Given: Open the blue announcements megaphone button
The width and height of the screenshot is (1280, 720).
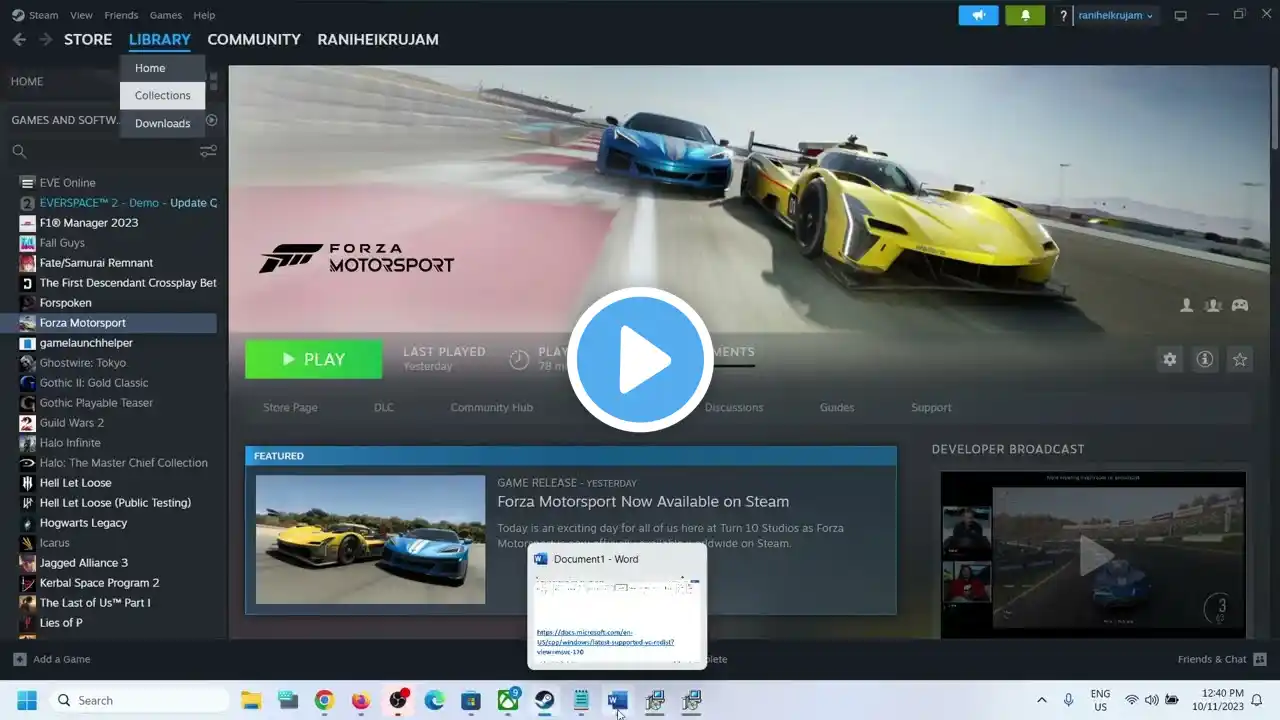Looking at the screenshot, I should (978, 15).
